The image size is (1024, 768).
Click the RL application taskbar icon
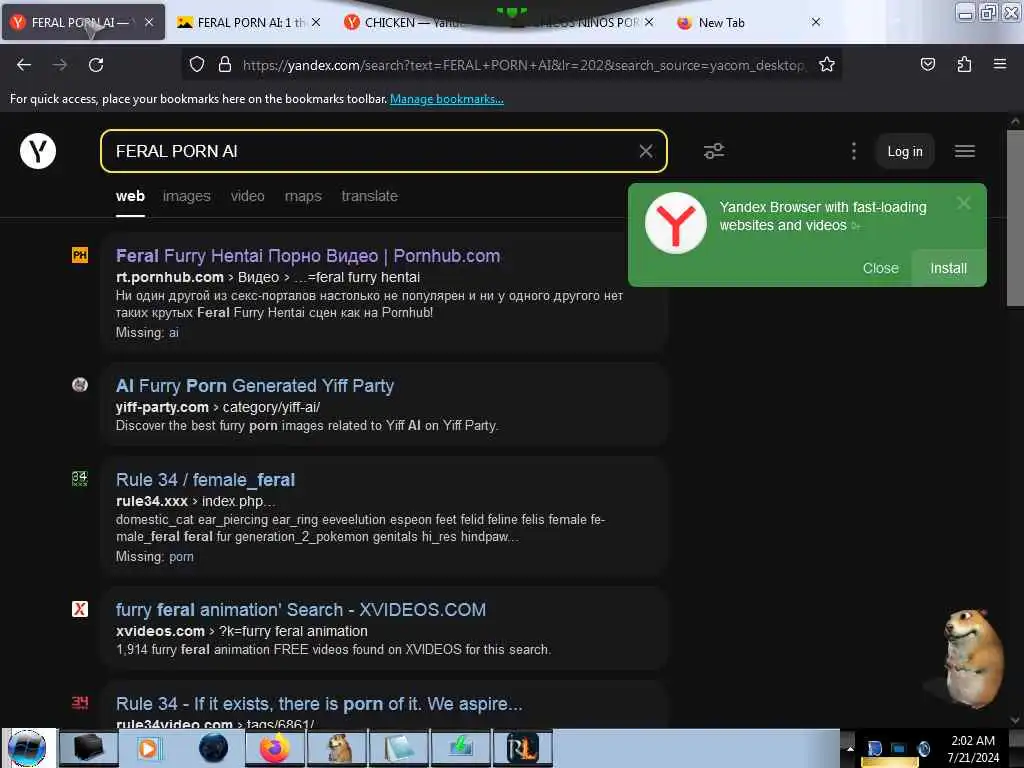pos(522,748)
